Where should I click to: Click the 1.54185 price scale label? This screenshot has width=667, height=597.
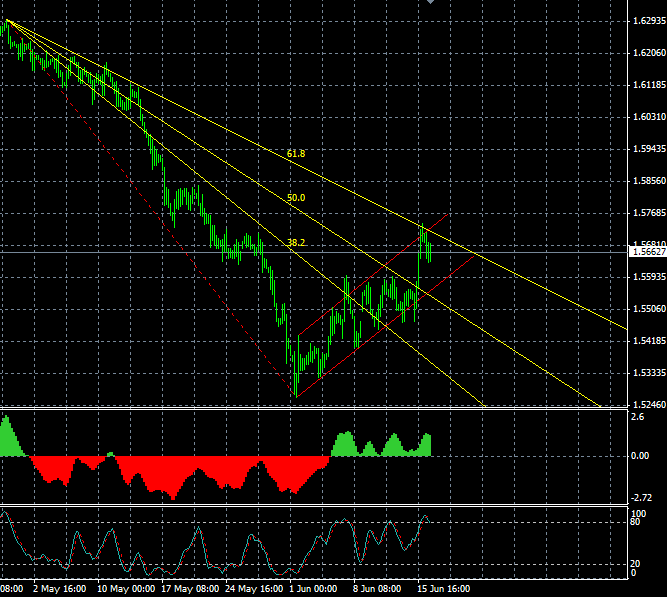click(x=649, y=340)
